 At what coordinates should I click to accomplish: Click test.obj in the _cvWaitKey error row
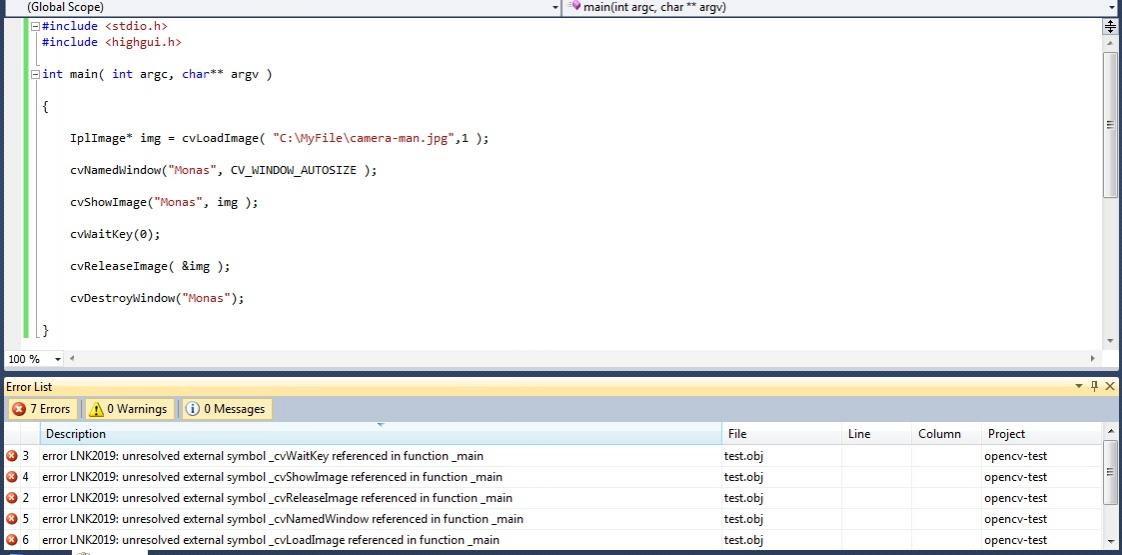pyautogui.click(x=743, y=456)
